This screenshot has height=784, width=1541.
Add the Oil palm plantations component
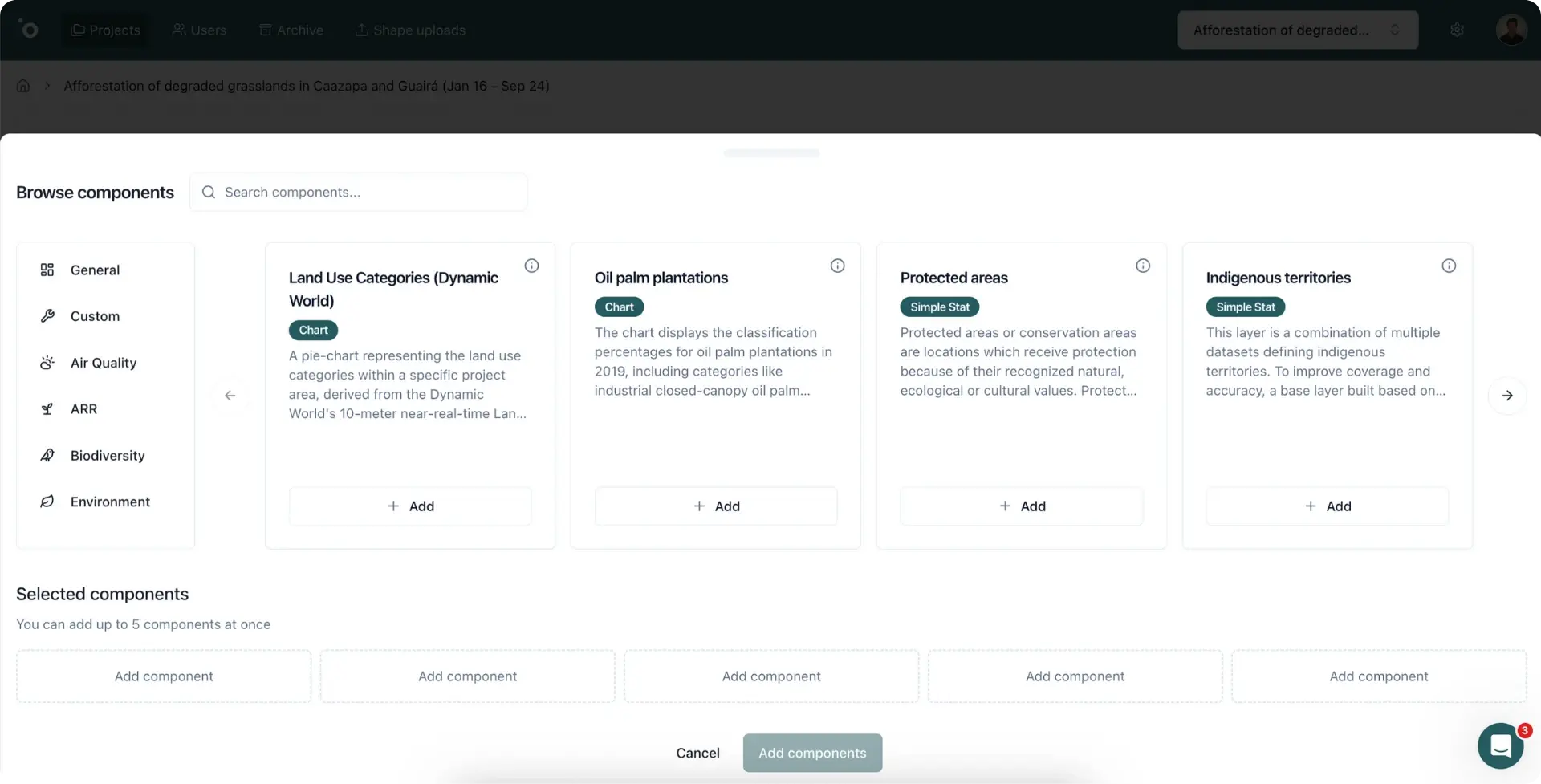coord(715,506)
